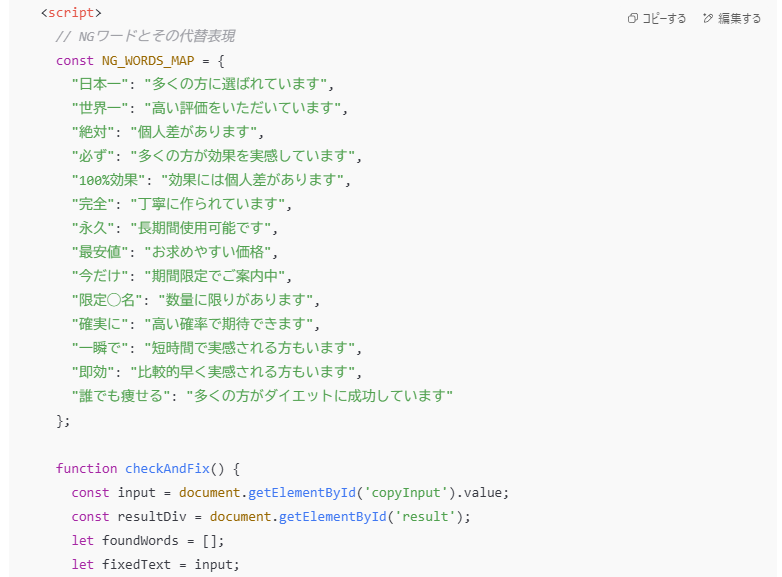Click getElementById on the input line
Viewport: 782px width, 577px height.
coord(302,492)
